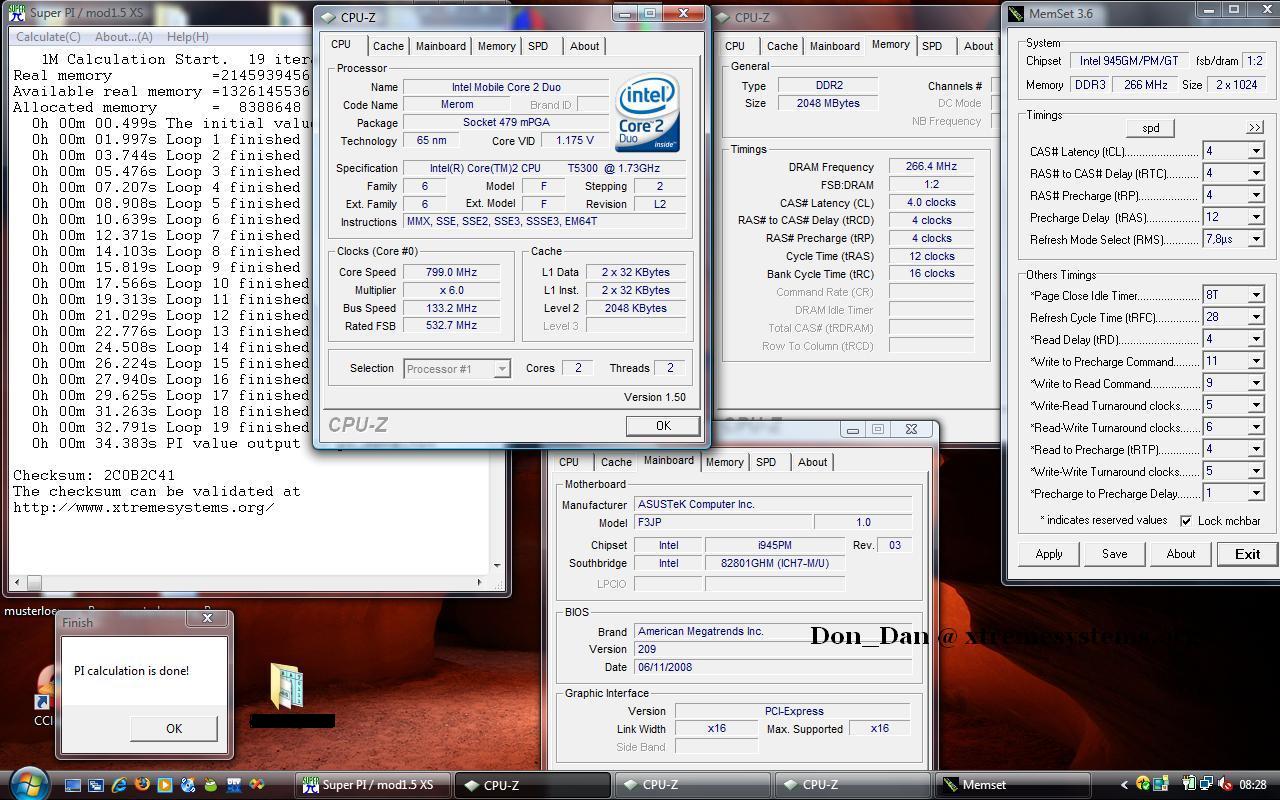Image resolution: width=1280 pixels, height=800 pixels.
Task: Click the battery power tray icon
Action: pos(1189,785)
